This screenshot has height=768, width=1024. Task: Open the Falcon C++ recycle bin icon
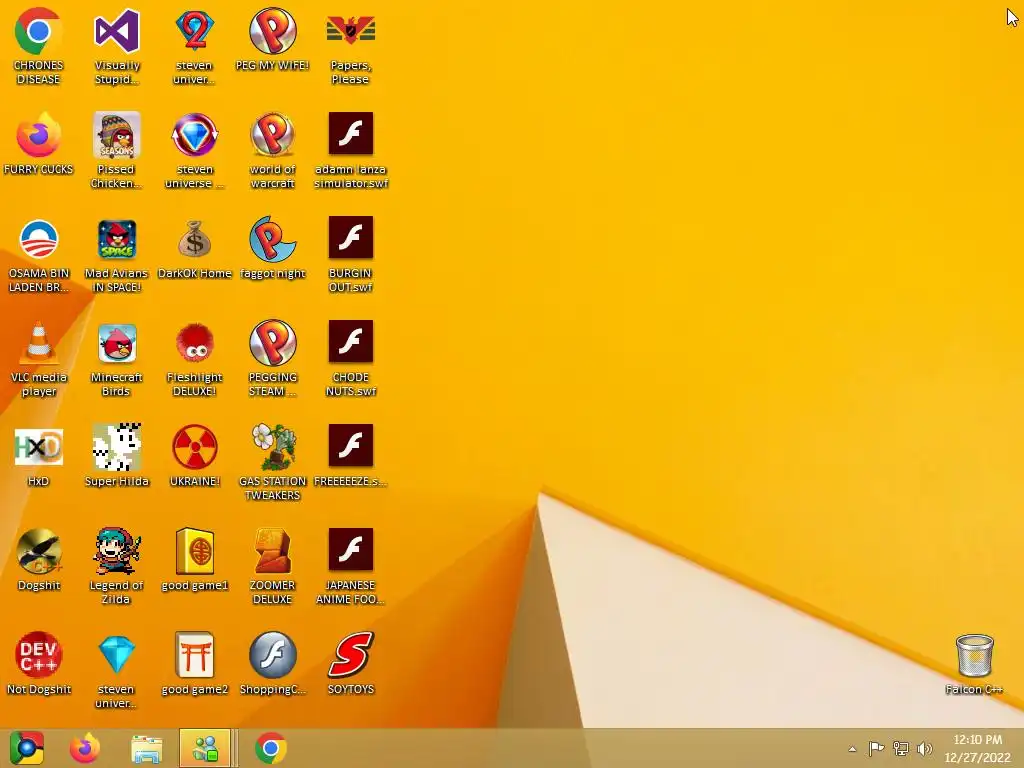pos(974,664)
